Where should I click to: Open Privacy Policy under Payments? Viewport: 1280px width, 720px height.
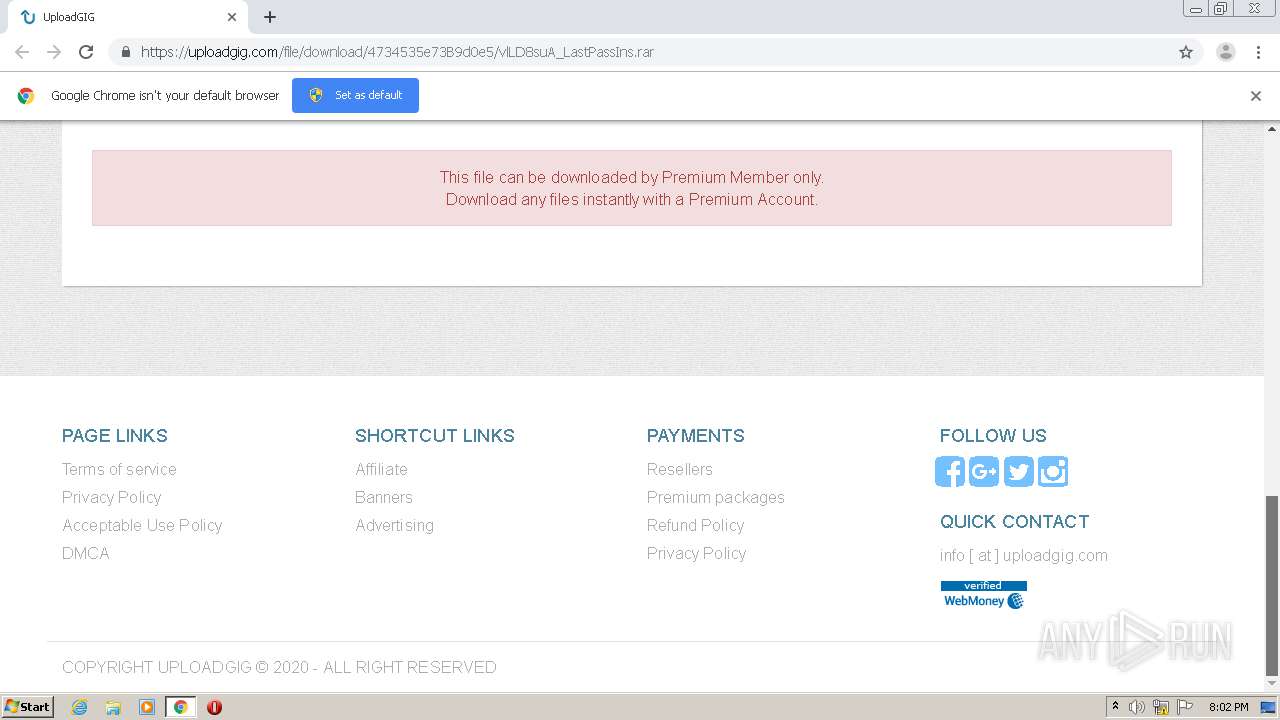[697, 553]
